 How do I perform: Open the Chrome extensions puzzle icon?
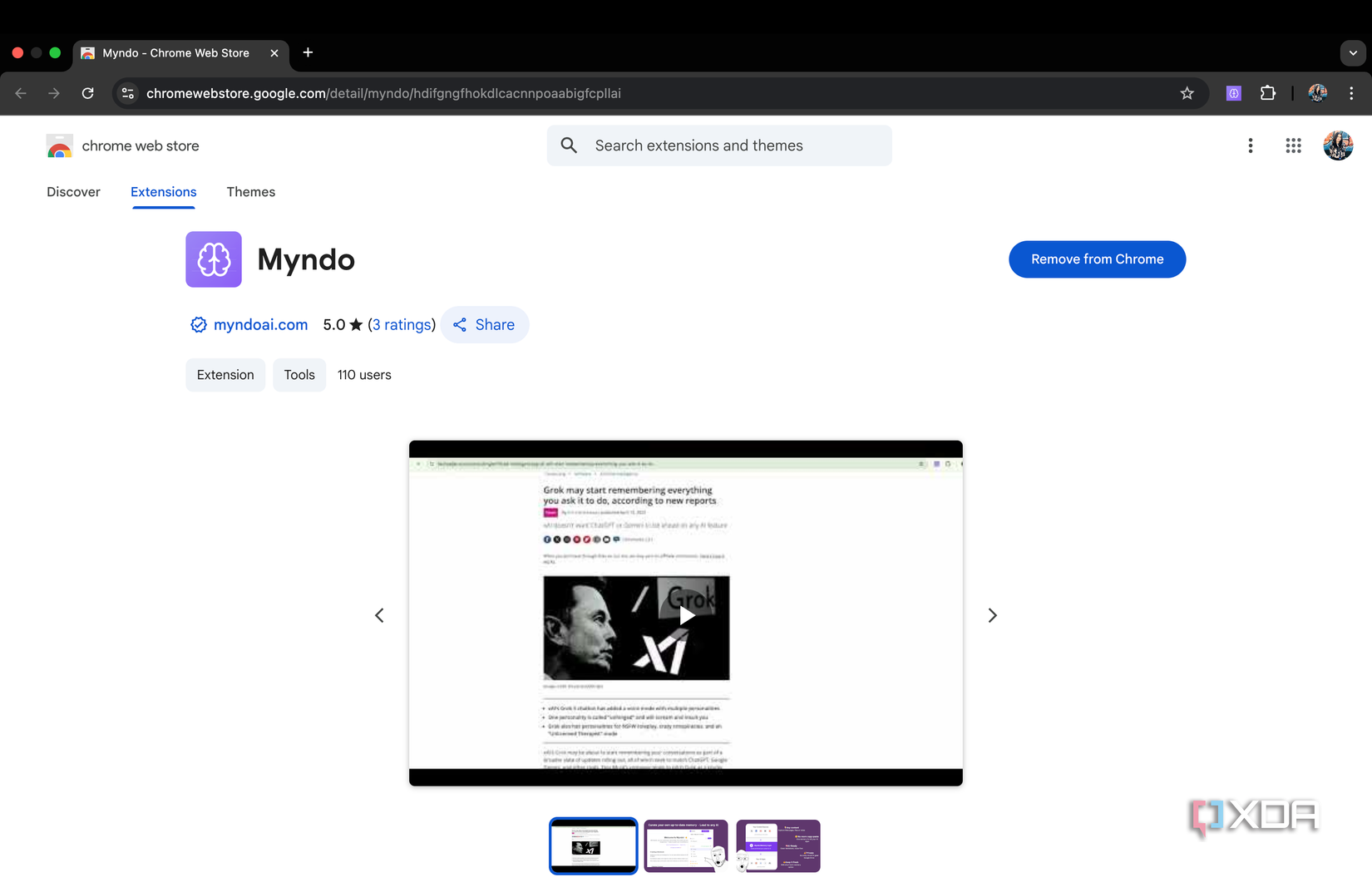tap(1268, 93)
